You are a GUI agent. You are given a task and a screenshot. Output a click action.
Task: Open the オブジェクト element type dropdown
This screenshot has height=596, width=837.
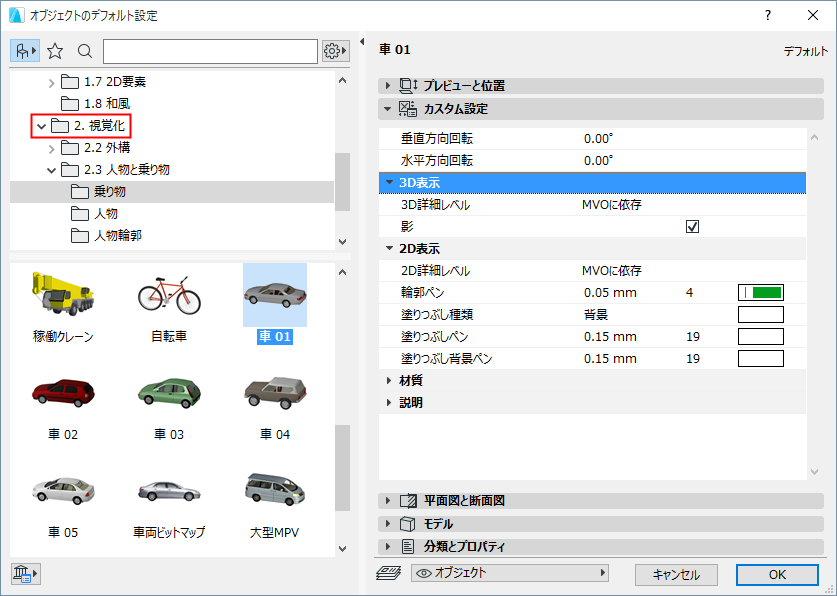(510, 574)
